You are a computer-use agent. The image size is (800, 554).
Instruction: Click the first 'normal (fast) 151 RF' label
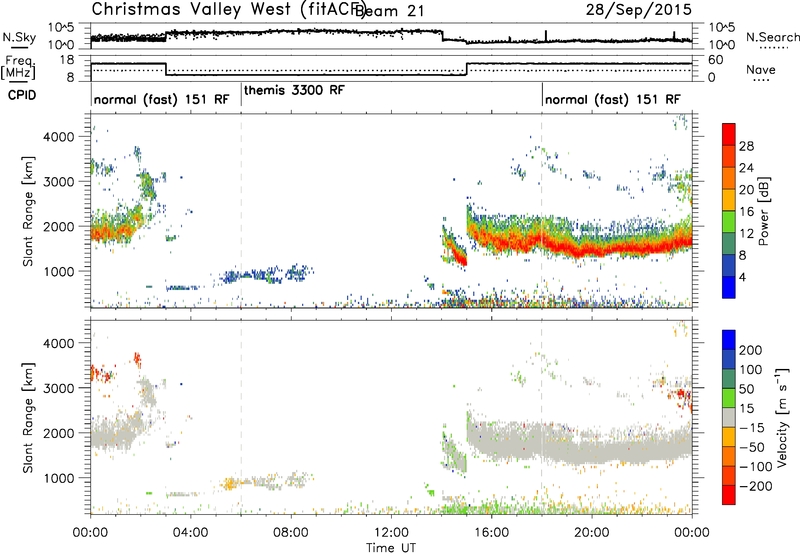click(161, 99)
